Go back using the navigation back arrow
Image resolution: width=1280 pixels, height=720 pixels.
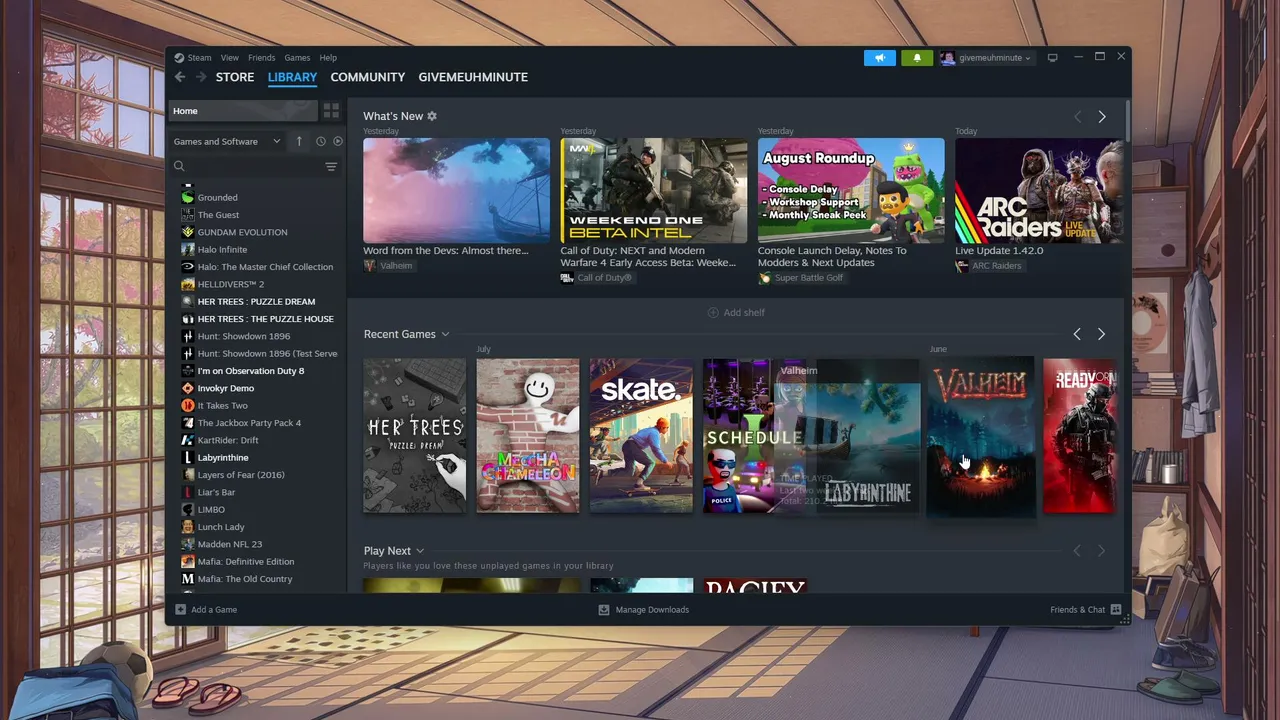[x=180, y=77]
